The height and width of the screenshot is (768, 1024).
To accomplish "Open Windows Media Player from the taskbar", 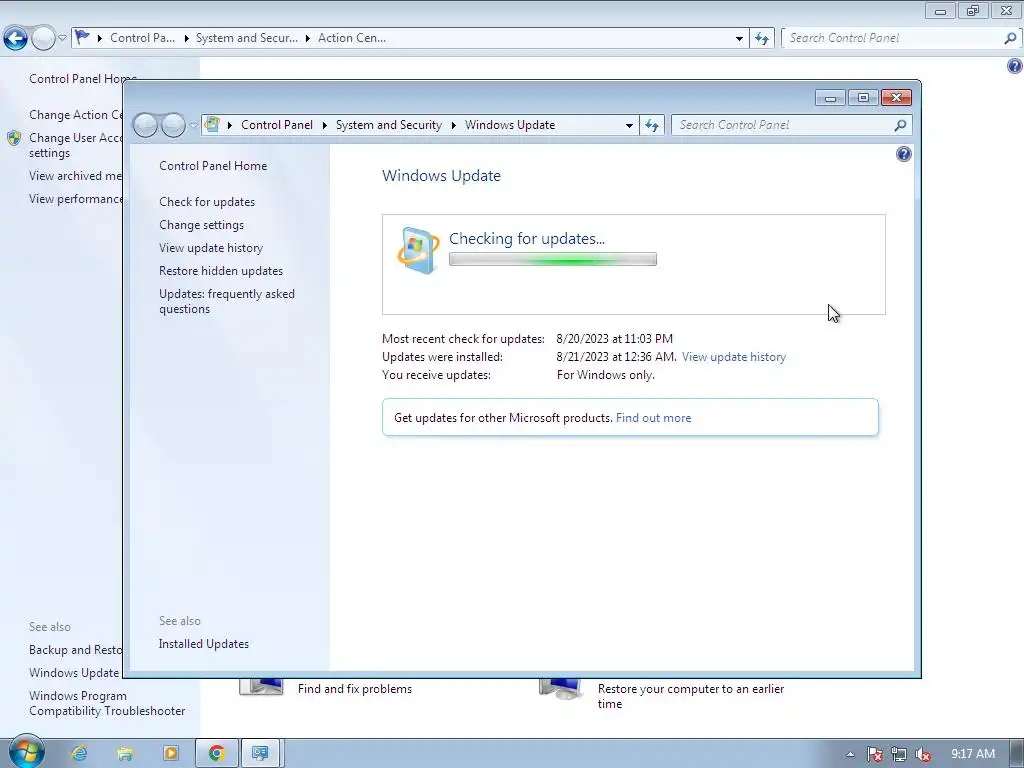I will tap(170, 754).
